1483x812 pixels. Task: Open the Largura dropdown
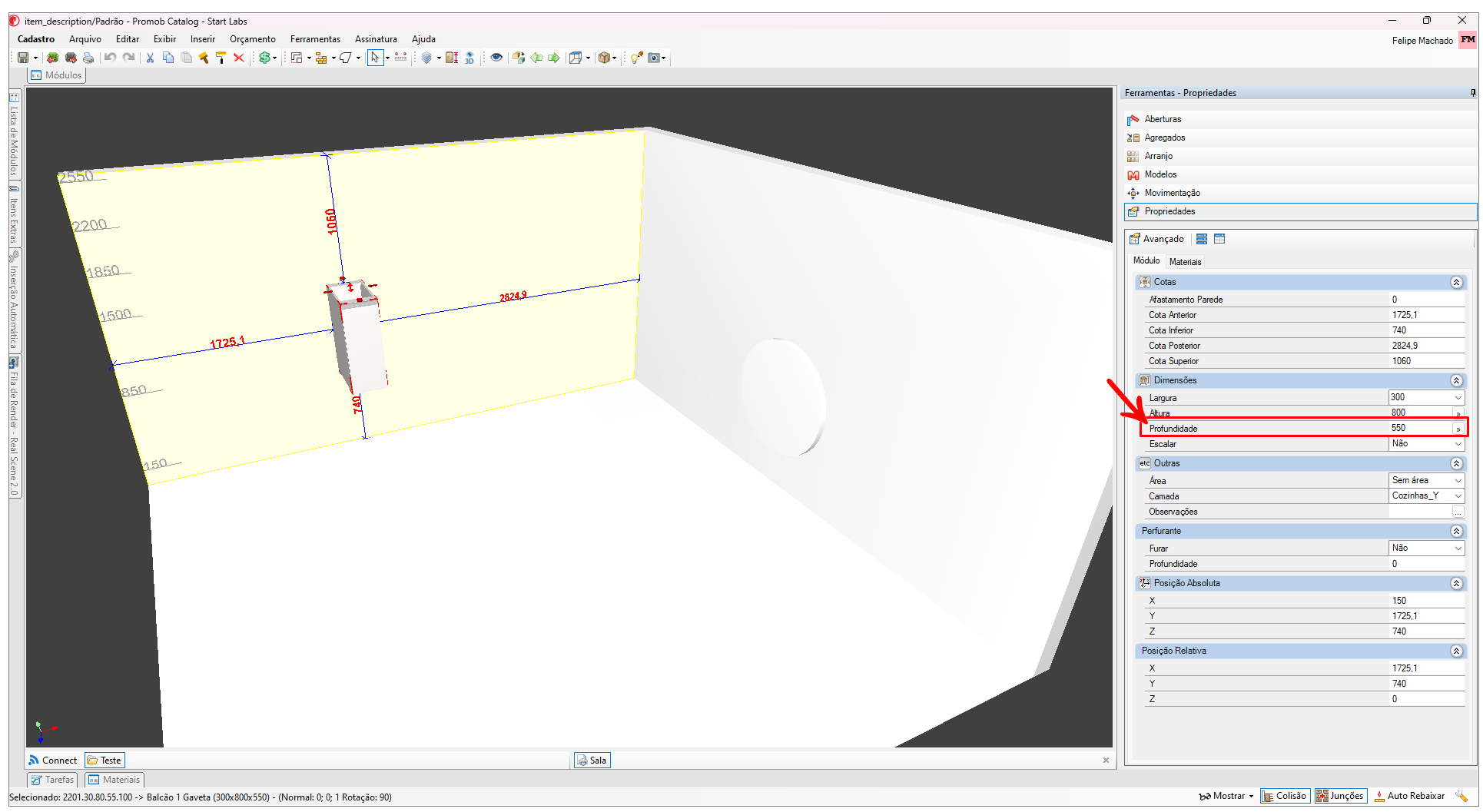pos(1458,398)
